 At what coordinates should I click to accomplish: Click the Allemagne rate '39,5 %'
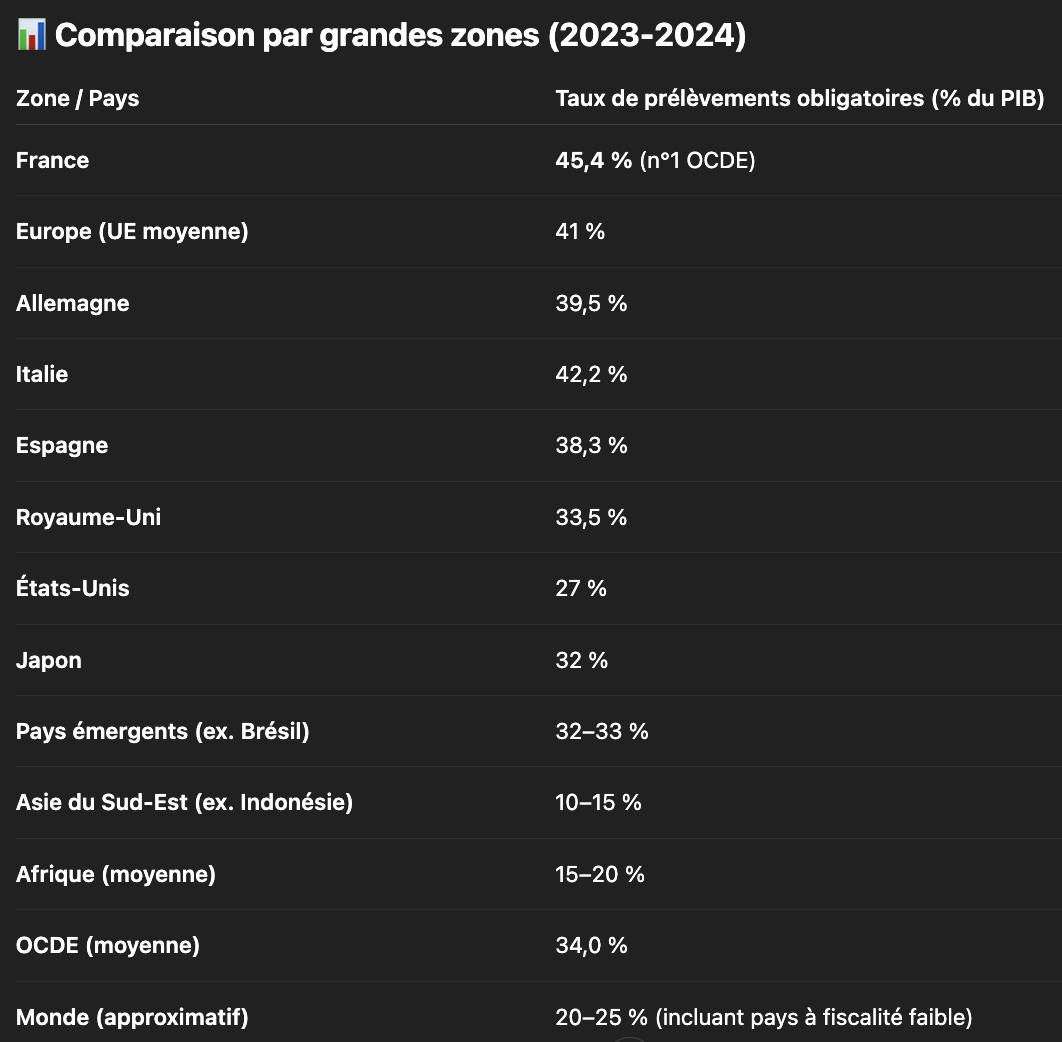(x=591, y=304)
